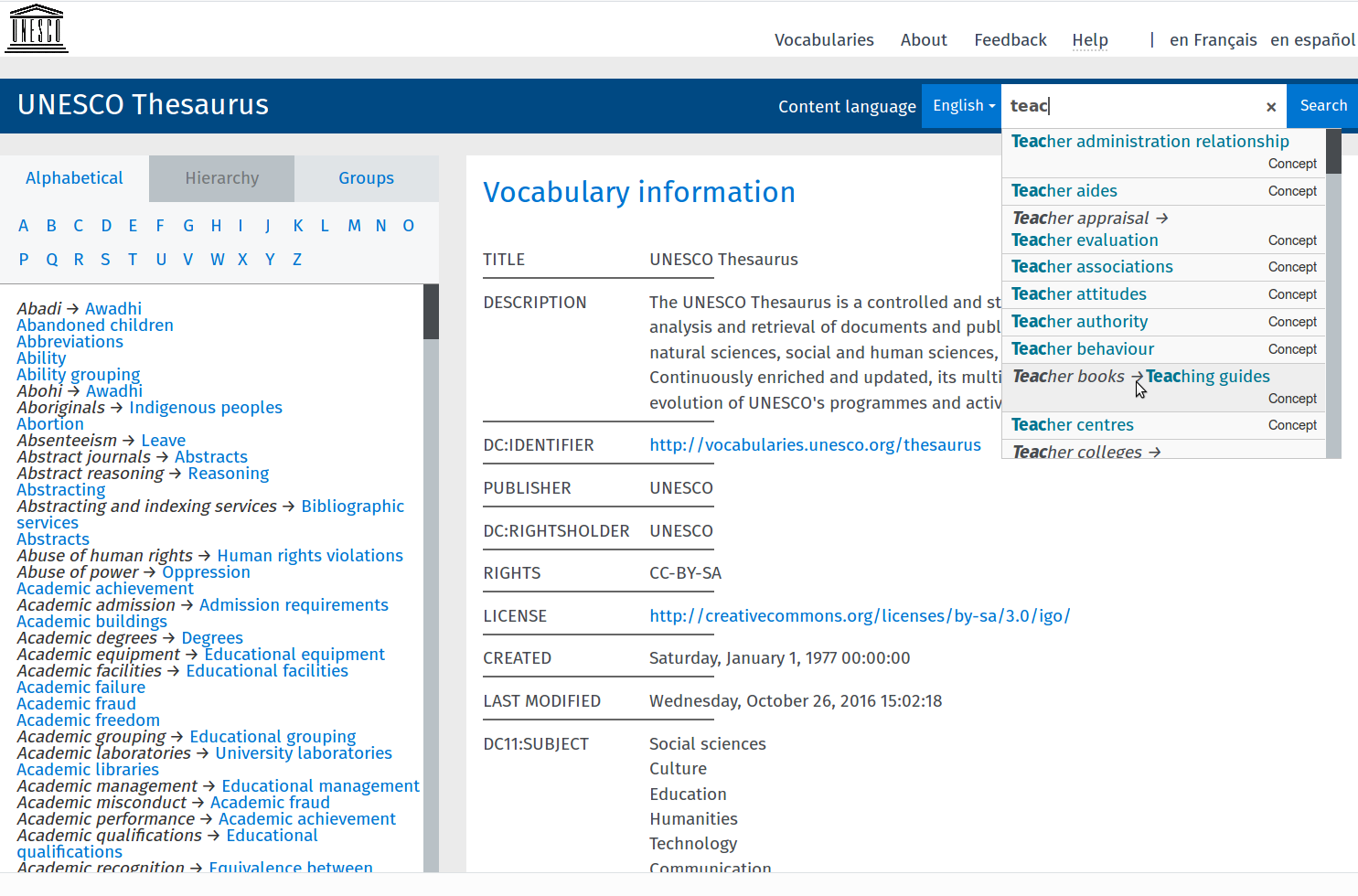Screen dimensions: 1358x896
Task: Open the 'Indigenous peoples' concept link
Action: click(206, 408)
